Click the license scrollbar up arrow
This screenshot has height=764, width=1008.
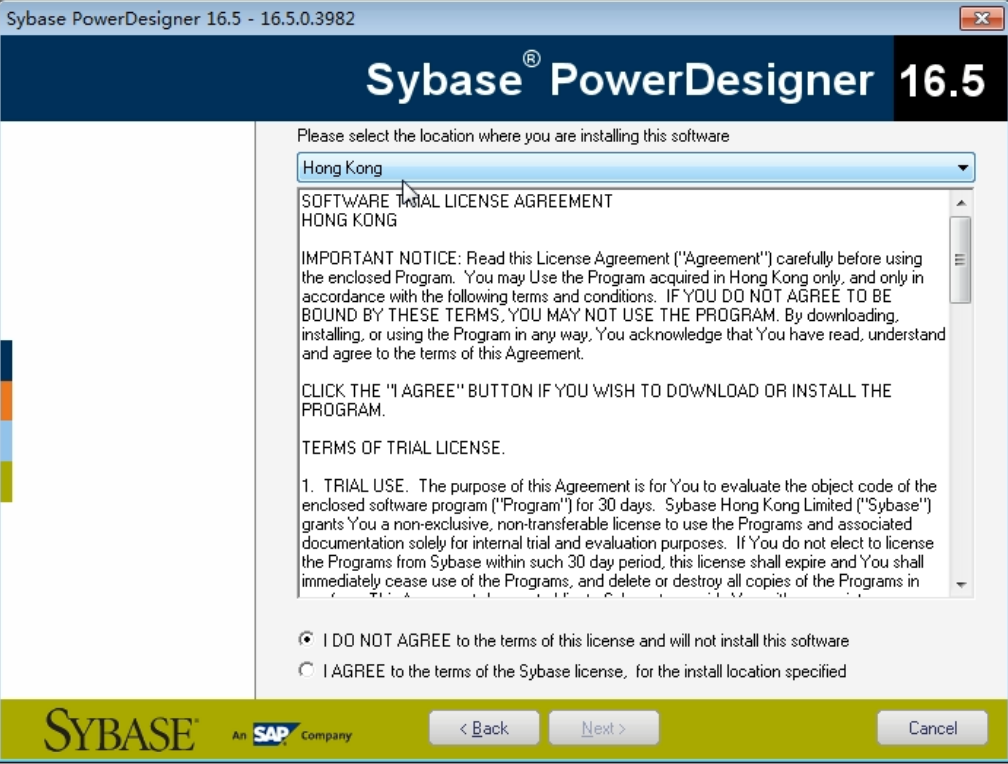pyautogui.click(x=961, y=203)
